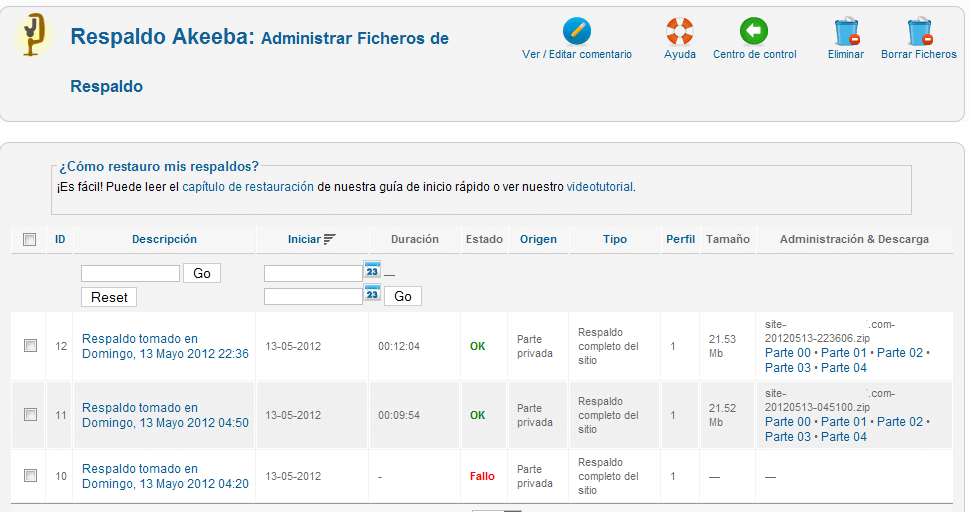969x512 pixels.
Task: Select the checkbox for backup ID 11
Action: [30, 414]
